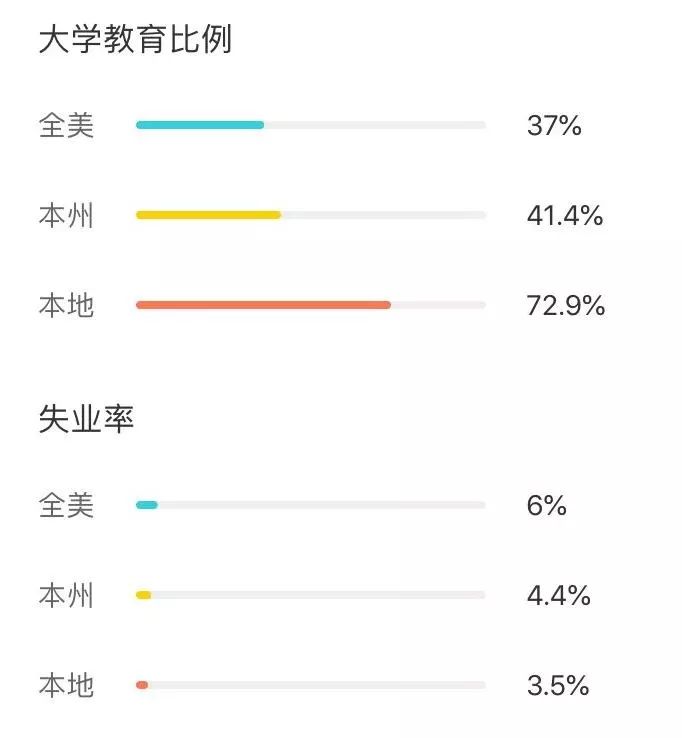The image size is (682, 738).
Task: Tap the 37% education value
Action: point(554,126)
